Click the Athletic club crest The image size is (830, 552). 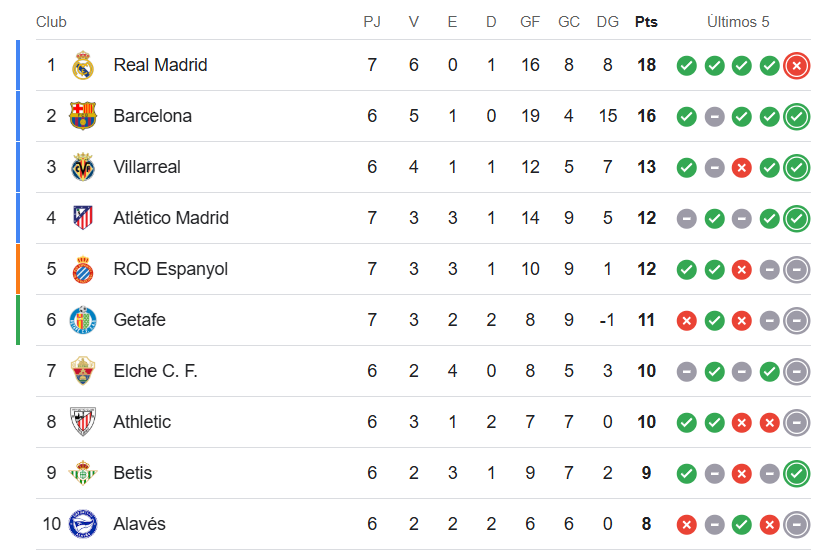pos(83,422)
